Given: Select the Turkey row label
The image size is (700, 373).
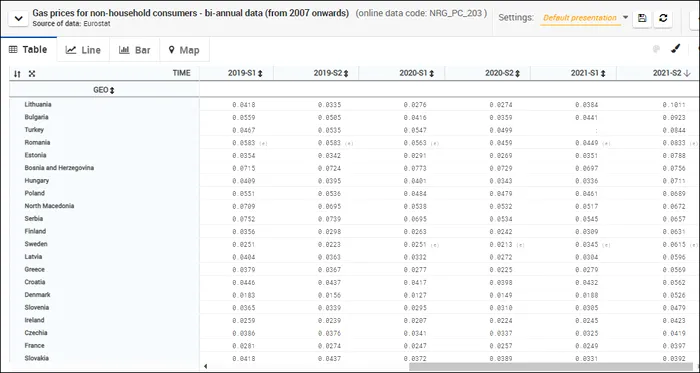Looking at the screenshot, I should point(34,130).
